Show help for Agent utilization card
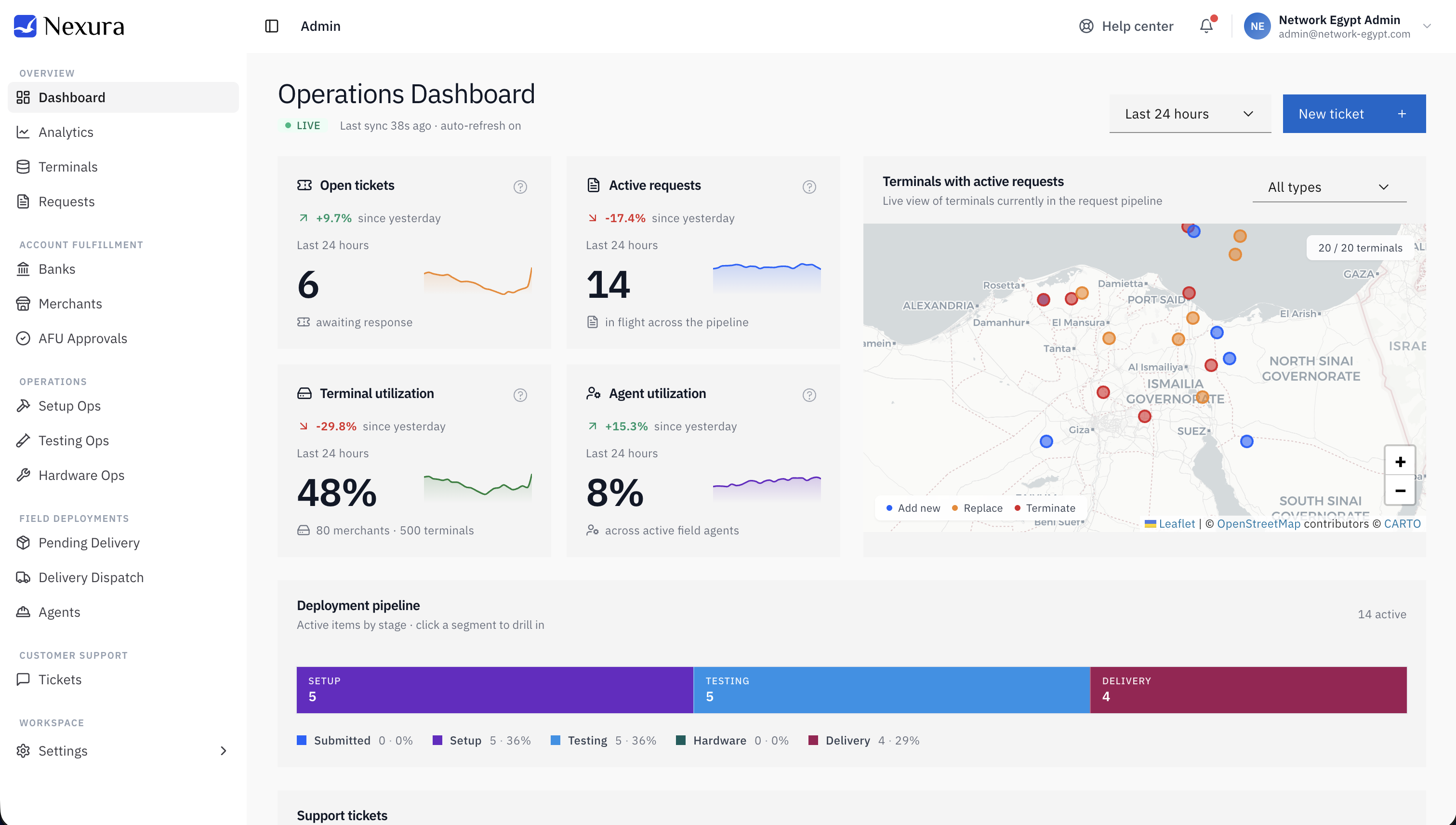 coord(809,395)
